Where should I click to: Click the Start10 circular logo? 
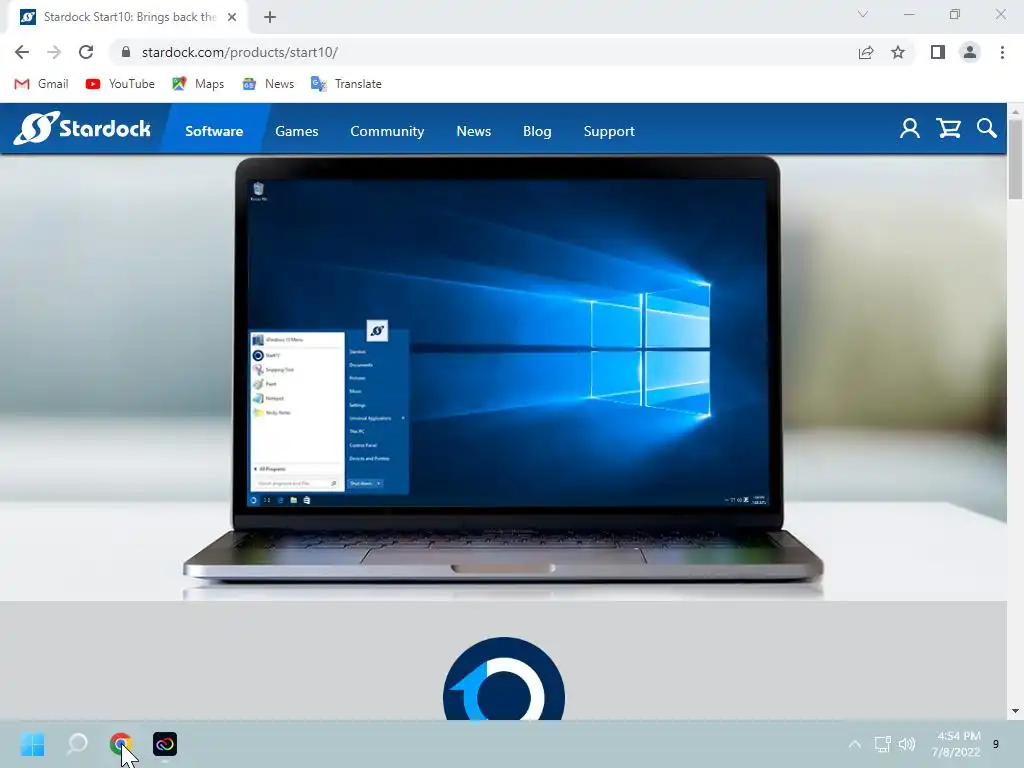504,679
